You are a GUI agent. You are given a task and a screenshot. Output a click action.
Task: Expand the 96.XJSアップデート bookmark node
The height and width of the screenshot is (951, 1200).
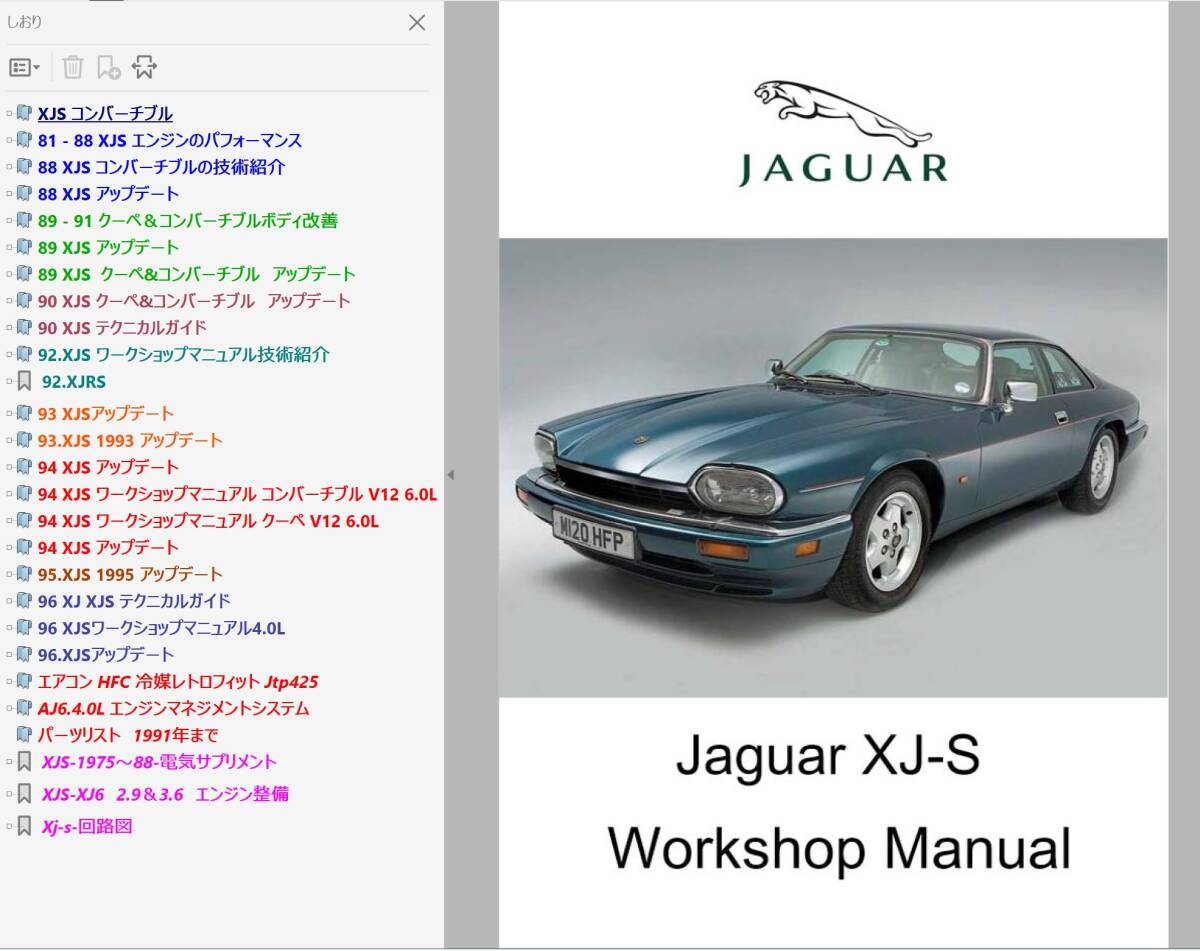coord(9,655)
